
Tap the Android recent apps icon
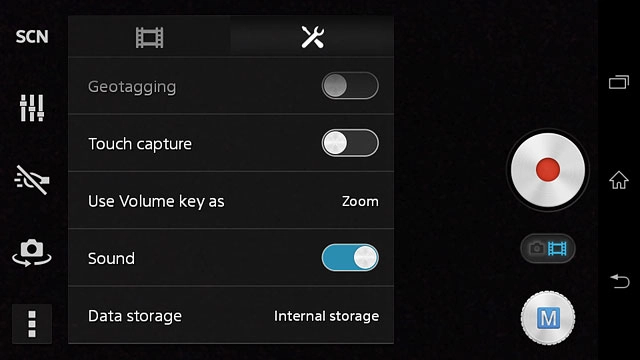coord(619,82)
